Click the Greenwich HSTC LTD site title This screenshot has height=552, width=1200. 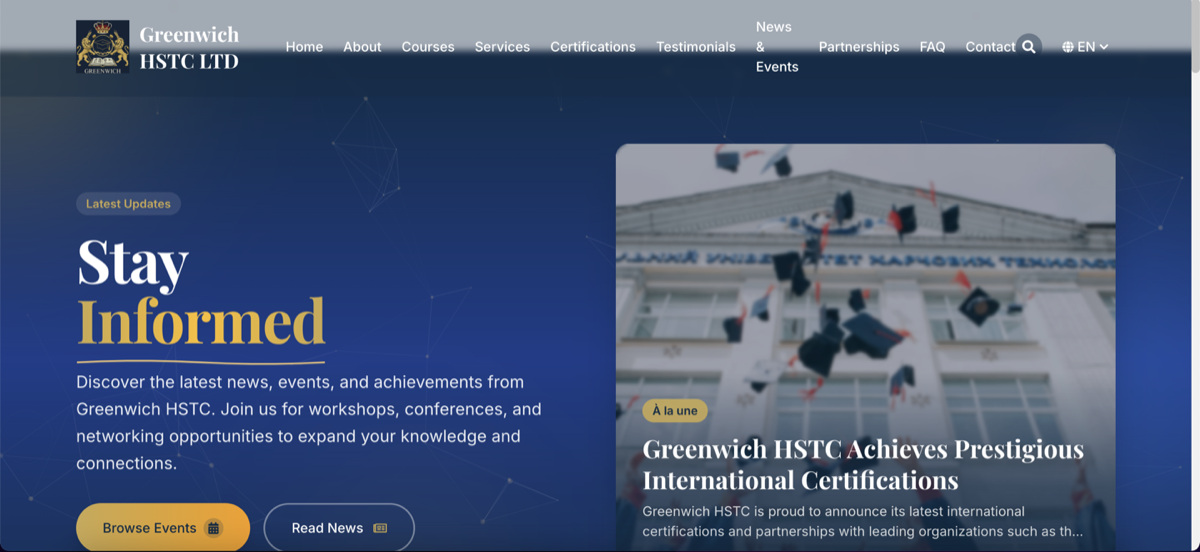(x=189, y=48)
